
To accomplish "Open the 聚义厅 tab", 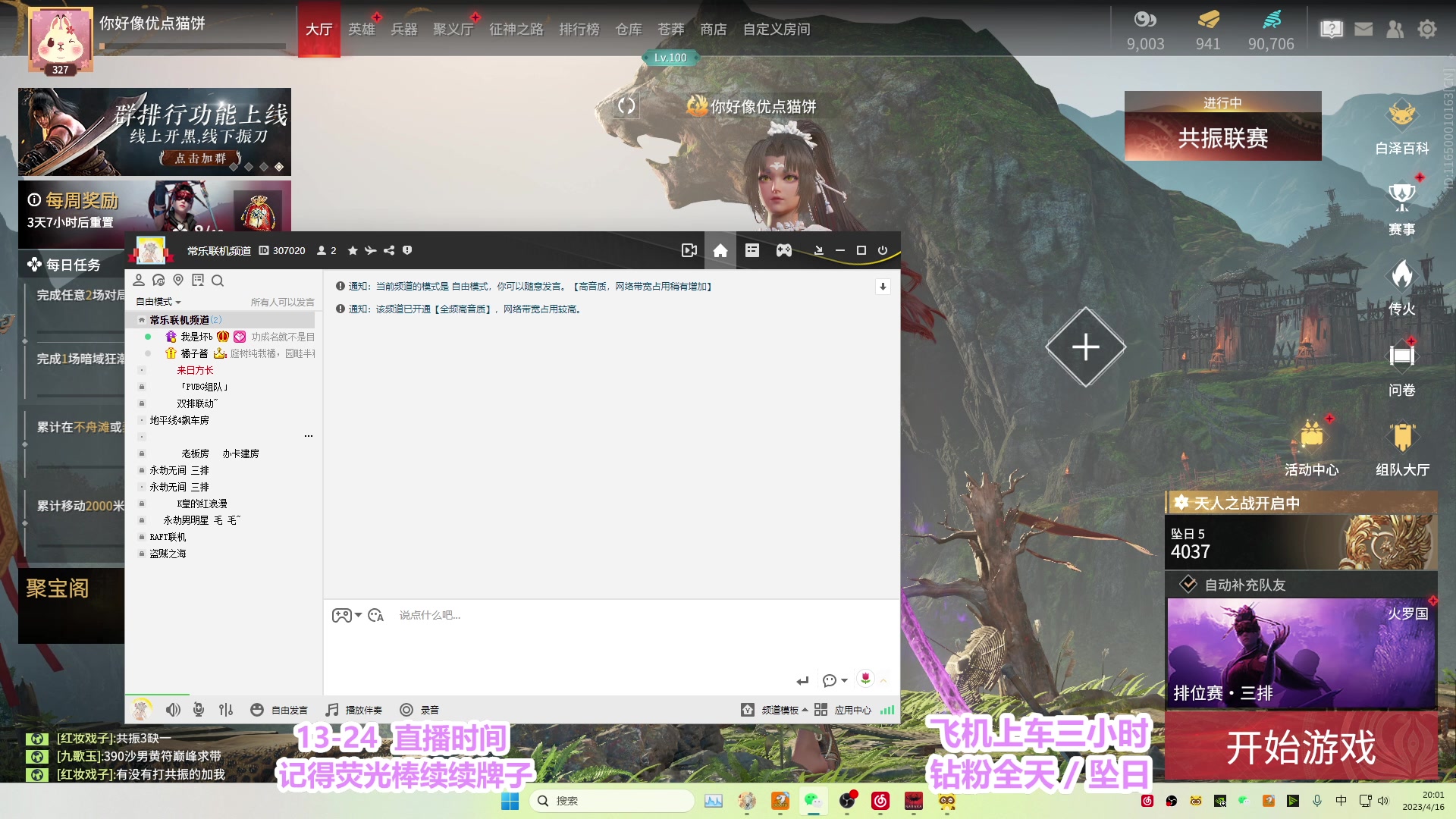I will [453, 29].
